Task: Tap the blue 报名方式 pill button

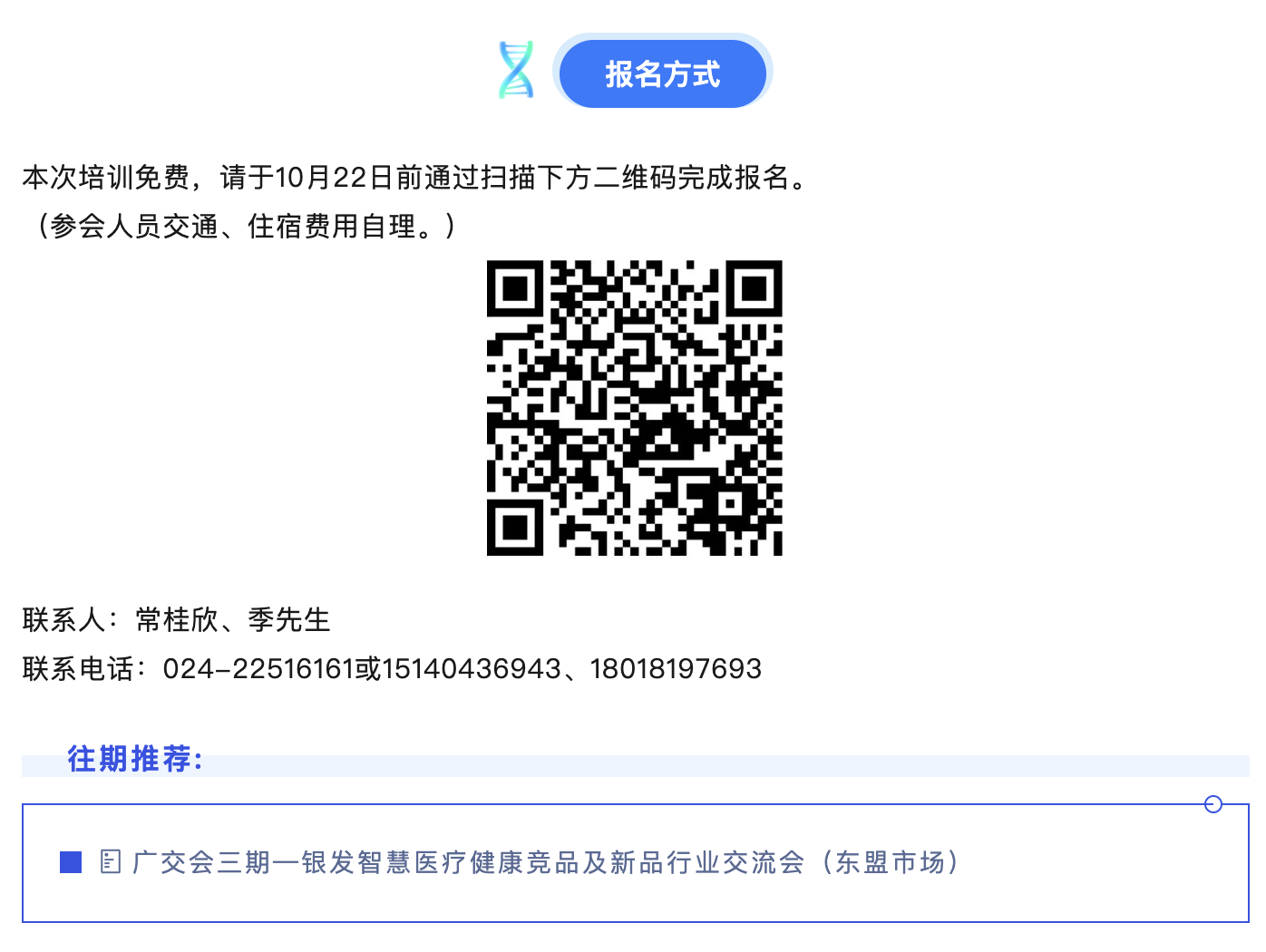Action: (x=663, y=73)
